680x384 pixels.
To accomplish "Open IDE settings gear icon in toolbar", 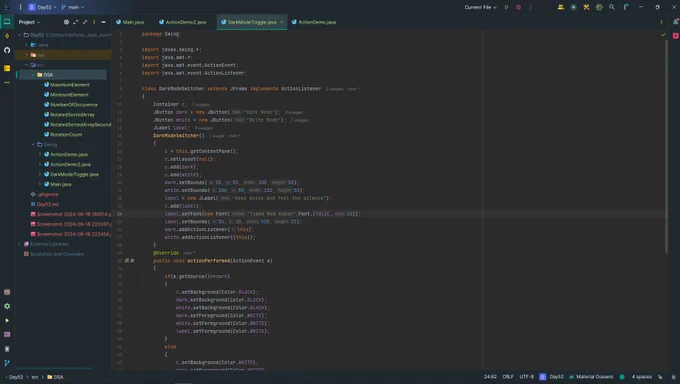I will pyautogui.click(x=599, y=7).
